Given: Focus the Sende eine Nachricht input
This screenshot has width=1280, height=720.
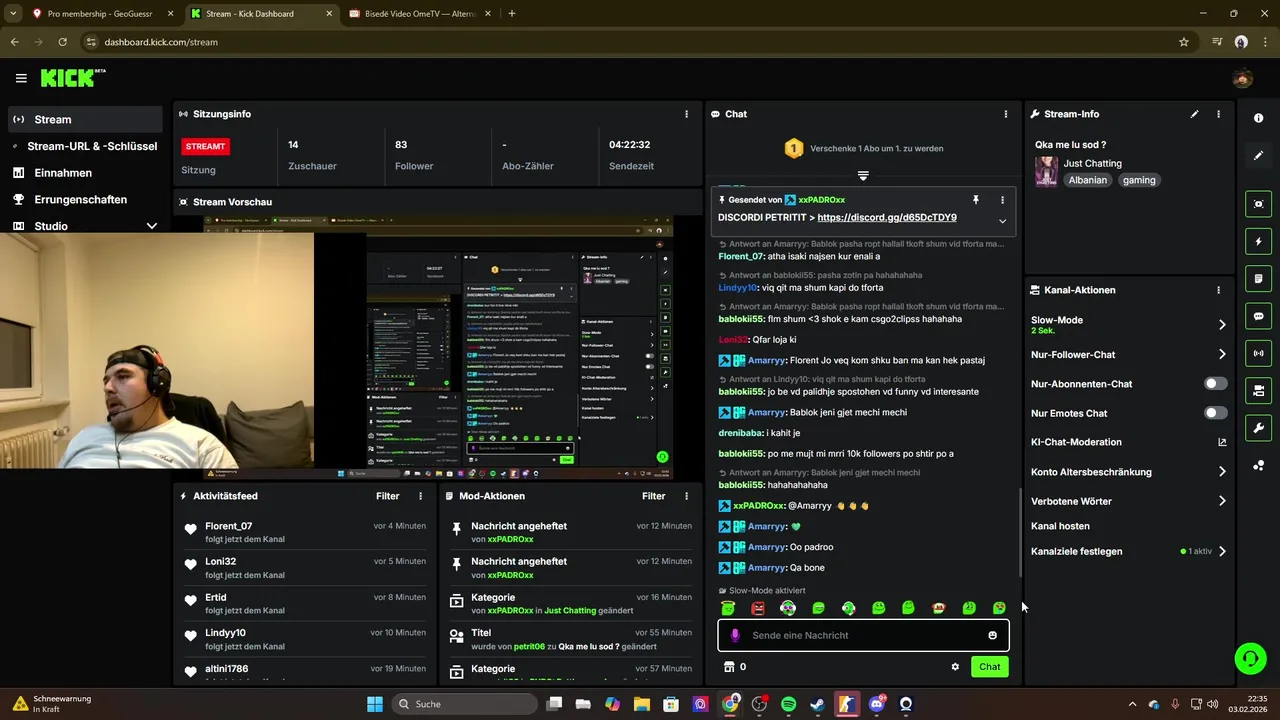Looking at the screenshot, I should 863,635.
